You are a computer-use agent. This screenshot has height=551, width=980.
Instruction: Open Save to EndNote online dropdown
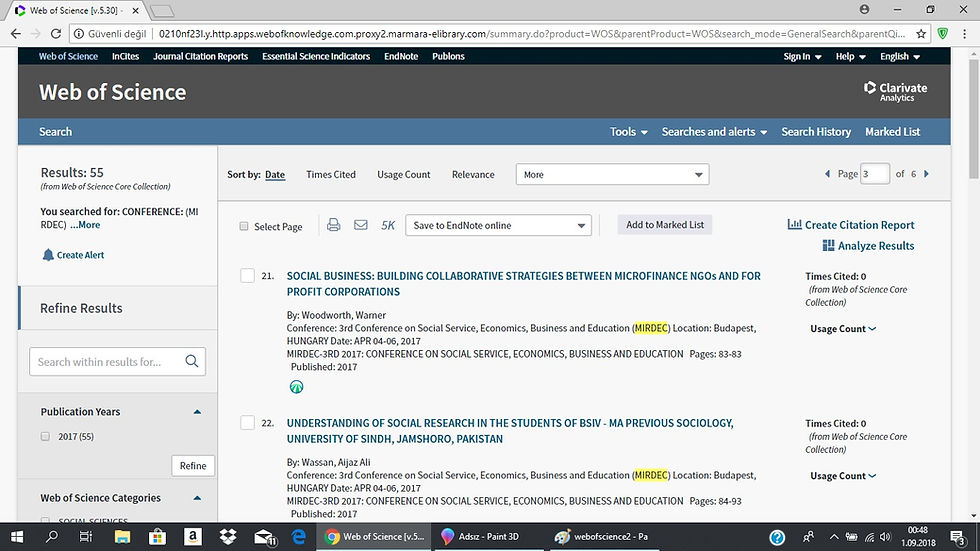pyautogui.click(x=498, y=226)
